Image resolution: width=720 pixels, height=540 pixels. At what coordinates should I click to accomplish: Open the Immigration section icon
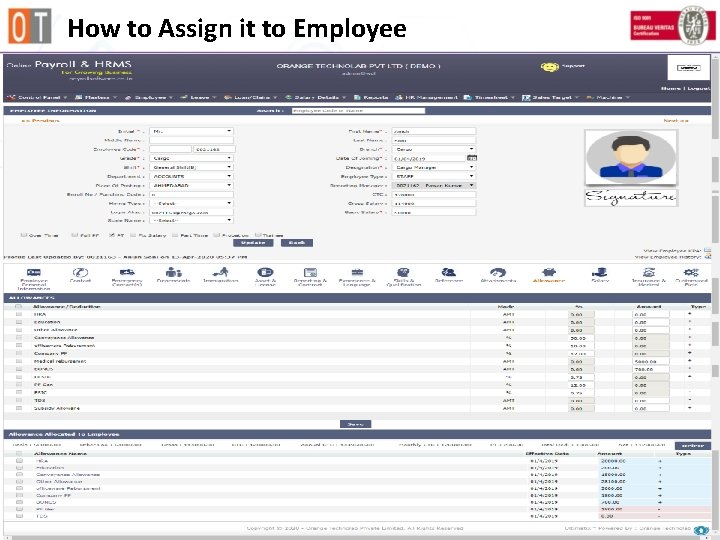[x=220, y=272]
